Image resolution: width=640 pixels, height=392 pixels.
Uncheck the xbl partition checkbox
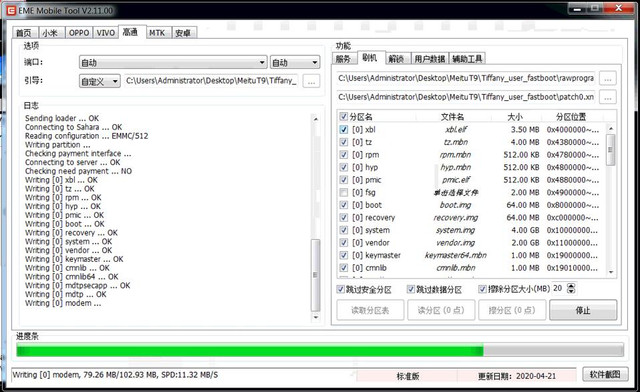point(344,130)
